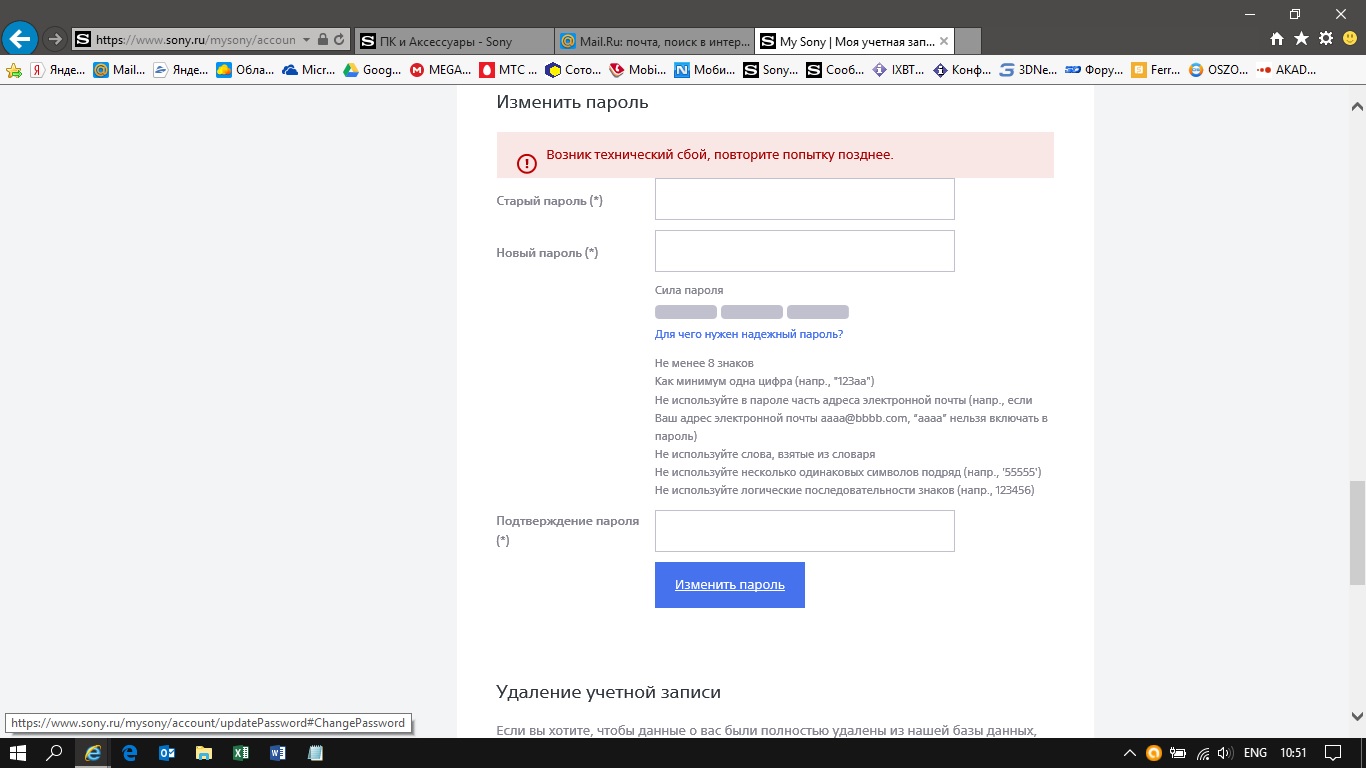Click the Refresh icon in address bar
1366x768 pixels.
pos(339,40)
